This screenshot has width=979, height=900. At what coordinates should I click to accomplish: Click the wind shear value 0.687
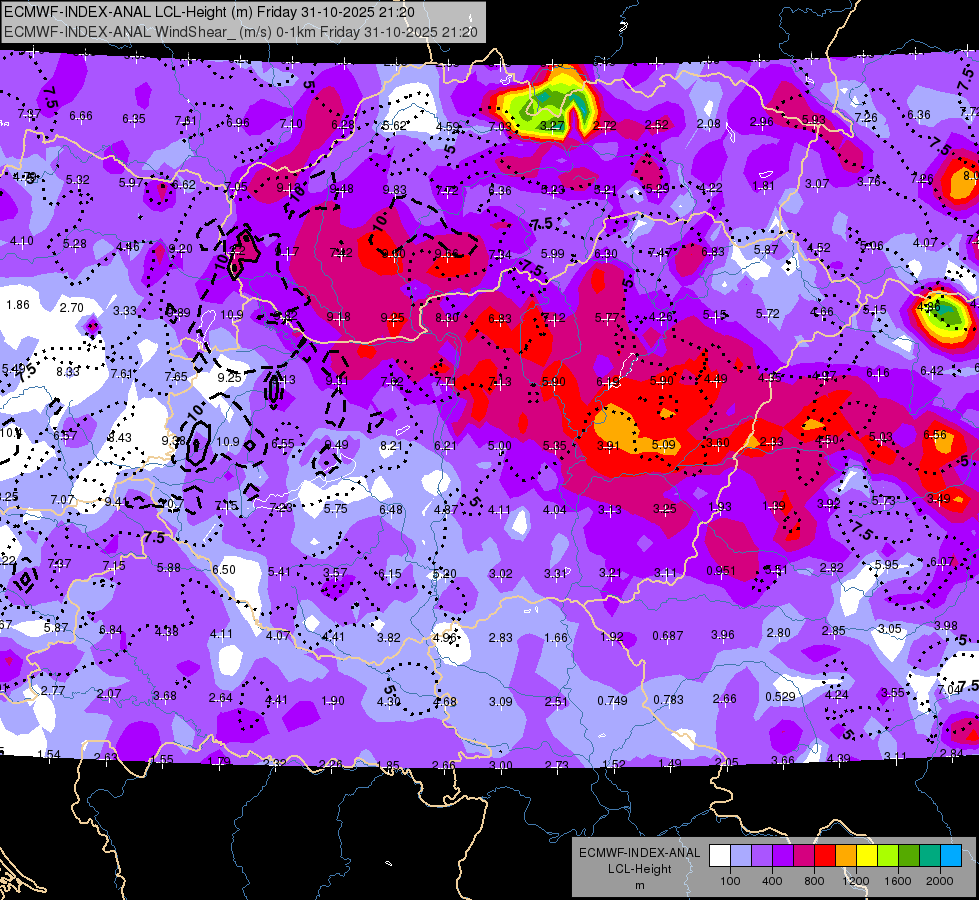click(667, 636)
